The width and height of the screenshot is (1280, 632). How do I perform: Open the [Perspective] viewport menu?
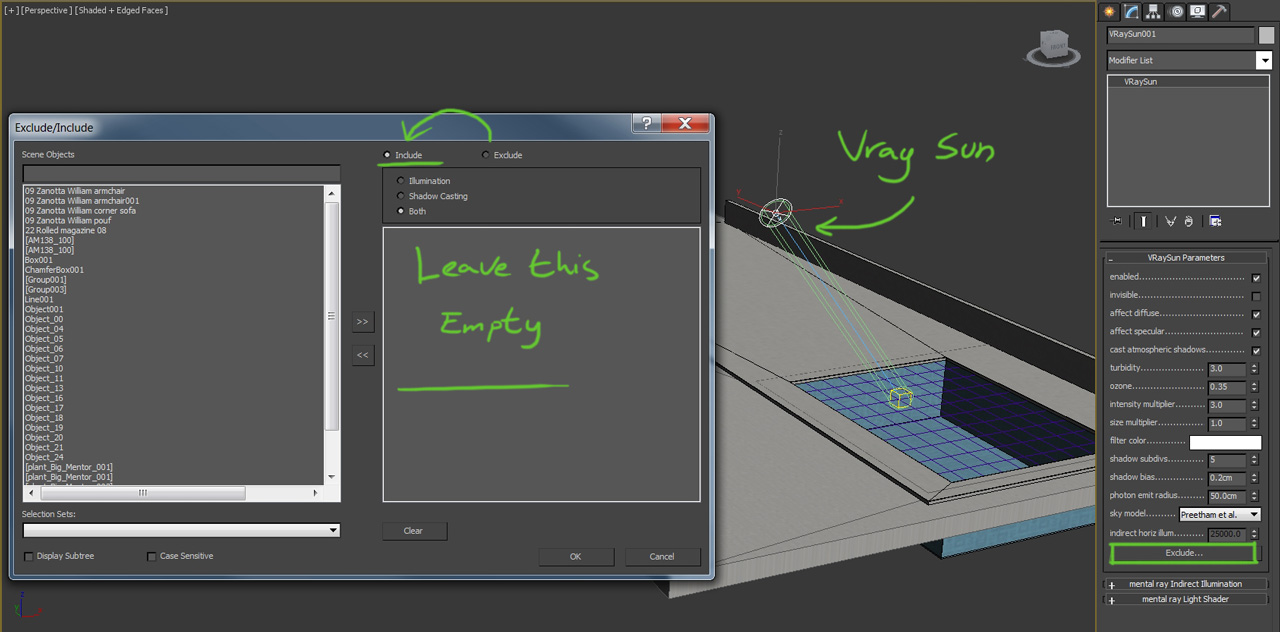coord(46,10)
